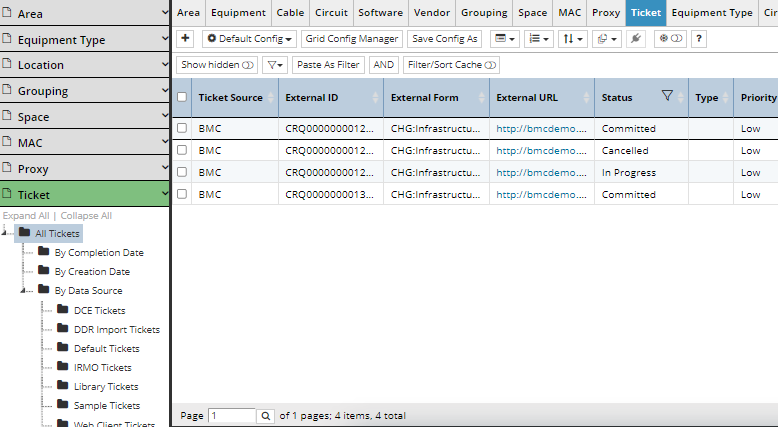Click the filter funnel in Status column
The width and height of the screenshot is (778, 427).
click(667, 95)
